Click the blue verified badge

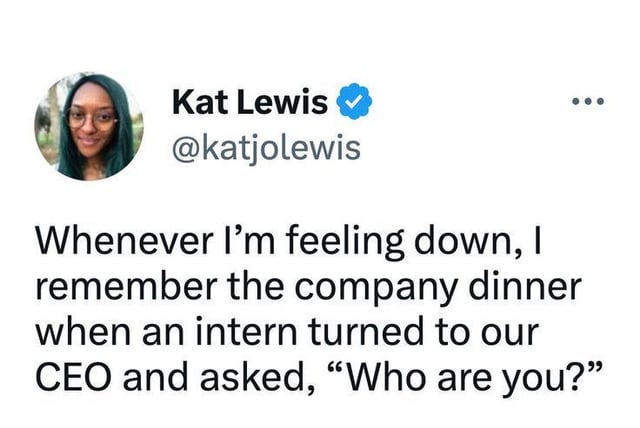pyautogui.click(x=354, y=102)
